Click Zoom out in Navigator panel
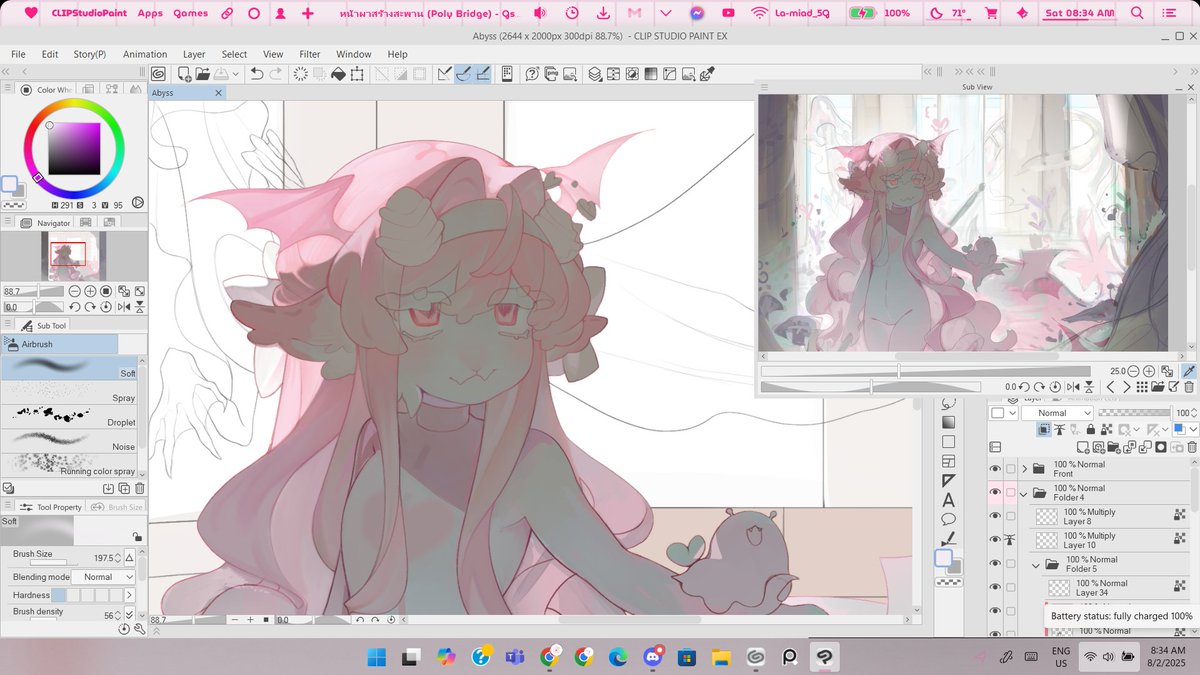 (x=74, y=291)
